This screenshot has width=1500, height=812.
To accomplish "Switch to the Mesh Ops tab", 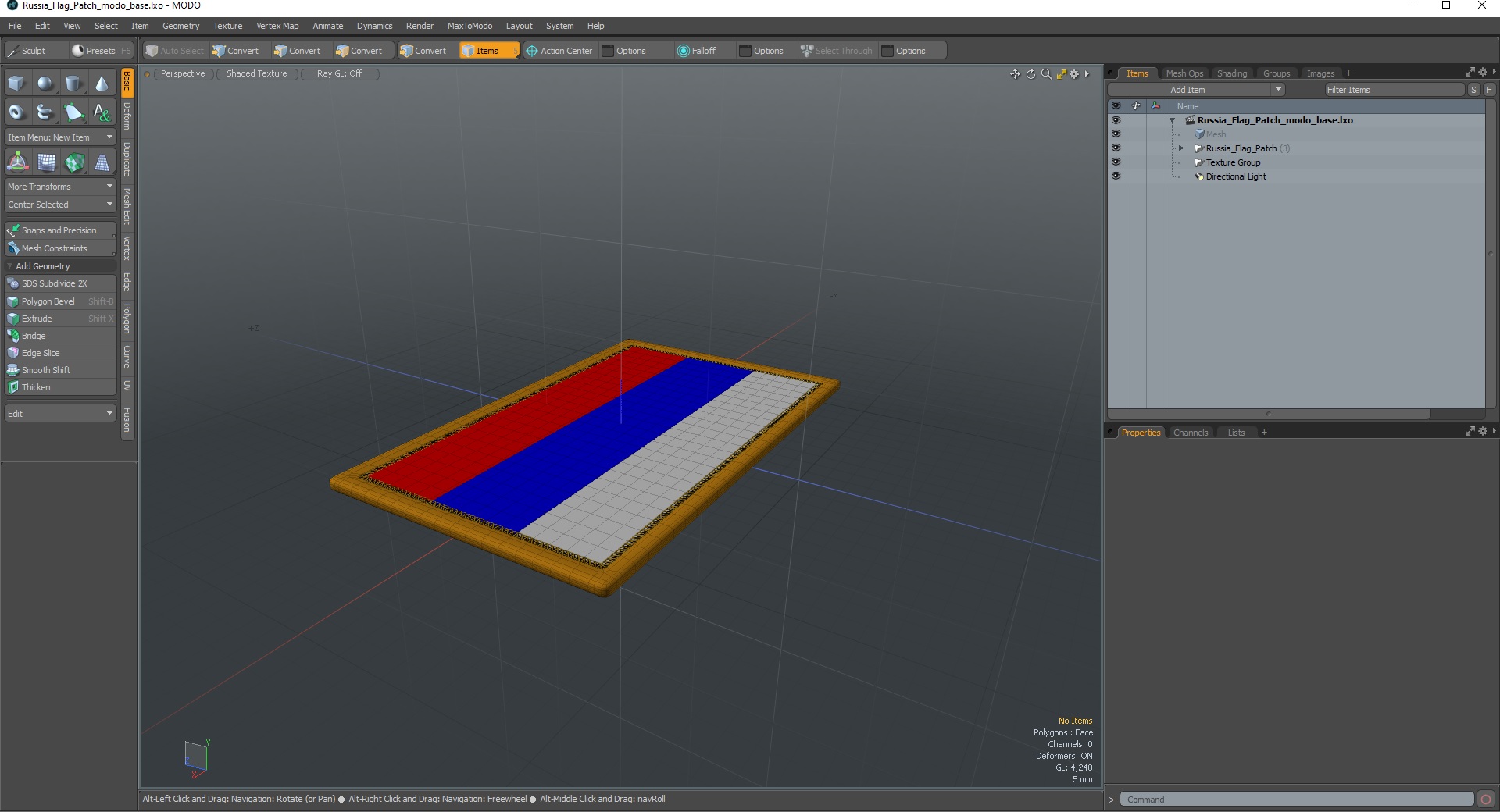I will tap(1184, 73).
